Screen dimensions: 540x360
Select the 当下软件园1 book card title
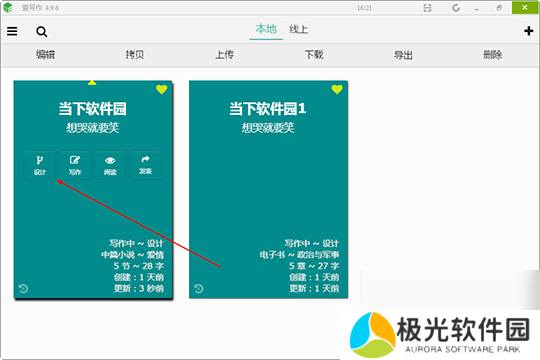tap(268, 109)
